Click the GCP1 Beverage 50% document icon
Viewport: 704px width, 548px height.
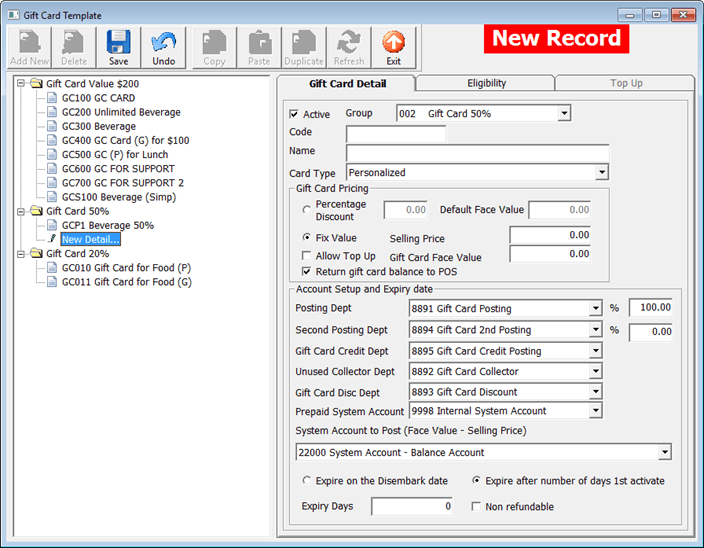[52, 225]
